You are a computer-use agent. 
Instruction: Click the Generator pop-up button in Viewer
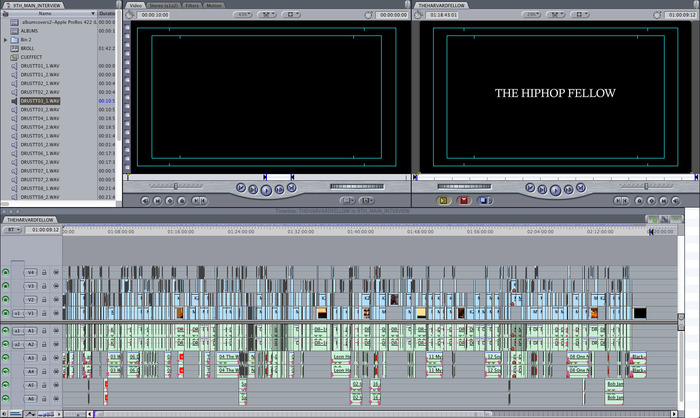pyautogui.click(x=366, y=201)
